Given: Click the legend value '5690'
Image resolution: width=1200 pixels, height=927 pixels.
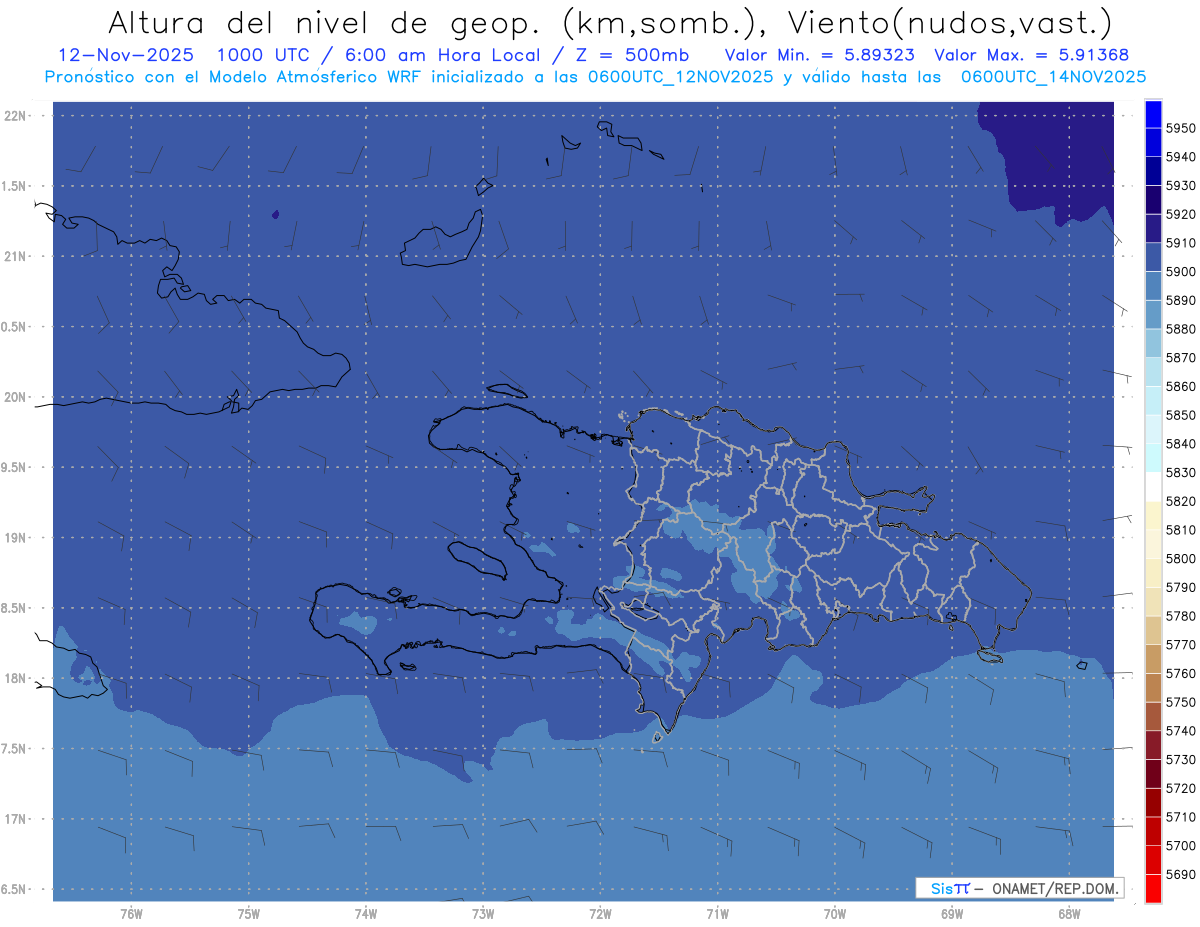Looking at the screenshot, I should pyautogui.click(x=1180, y=874).
